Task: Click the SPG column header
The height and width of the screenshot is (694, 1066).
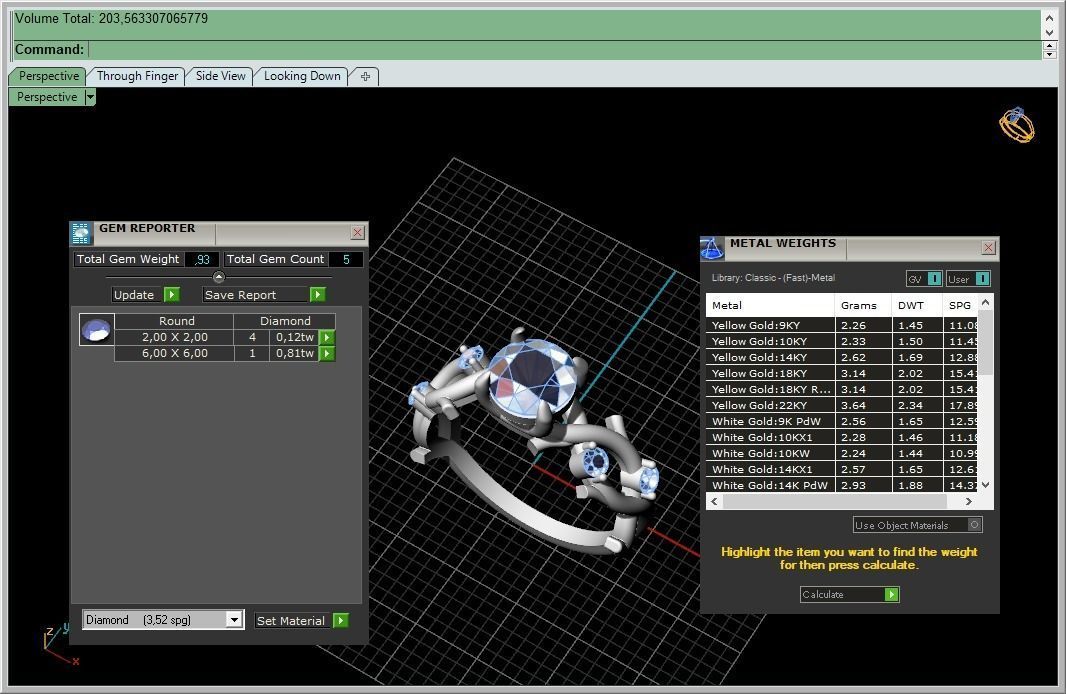Action: pos(960,306)
